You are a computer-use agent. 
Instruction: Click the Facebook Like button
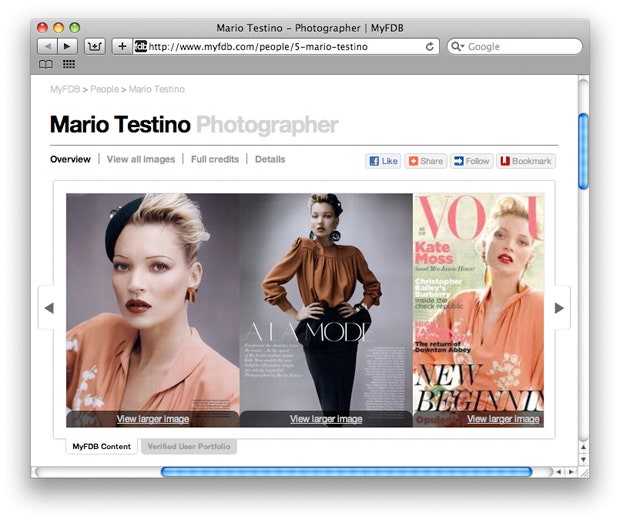pyautogui.click(x=383, y=161)
